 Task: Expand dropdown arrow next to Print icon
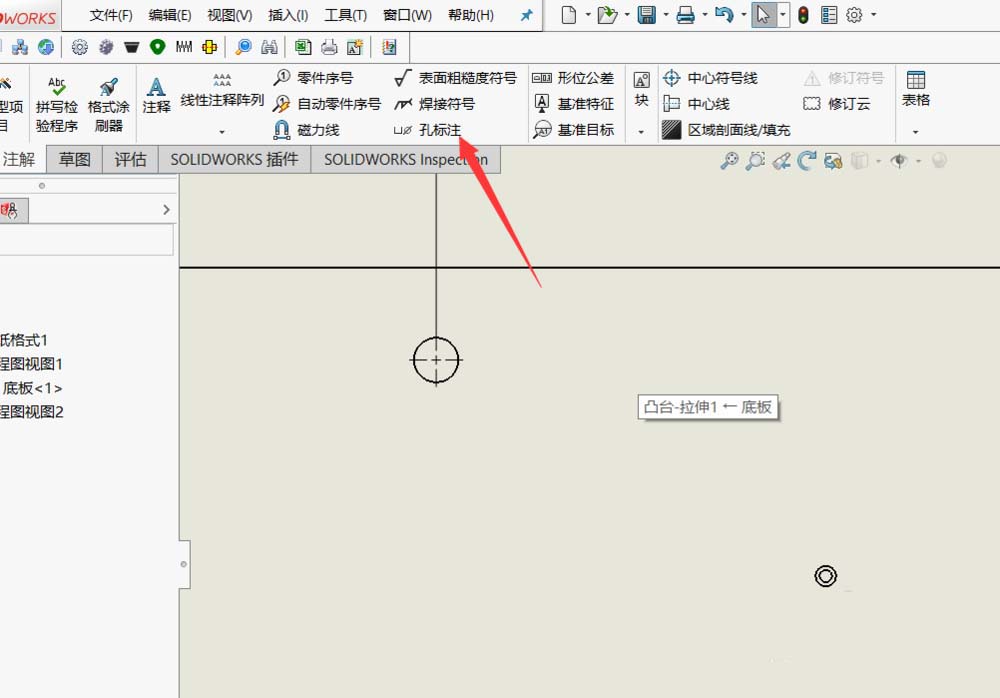(705, 15)
